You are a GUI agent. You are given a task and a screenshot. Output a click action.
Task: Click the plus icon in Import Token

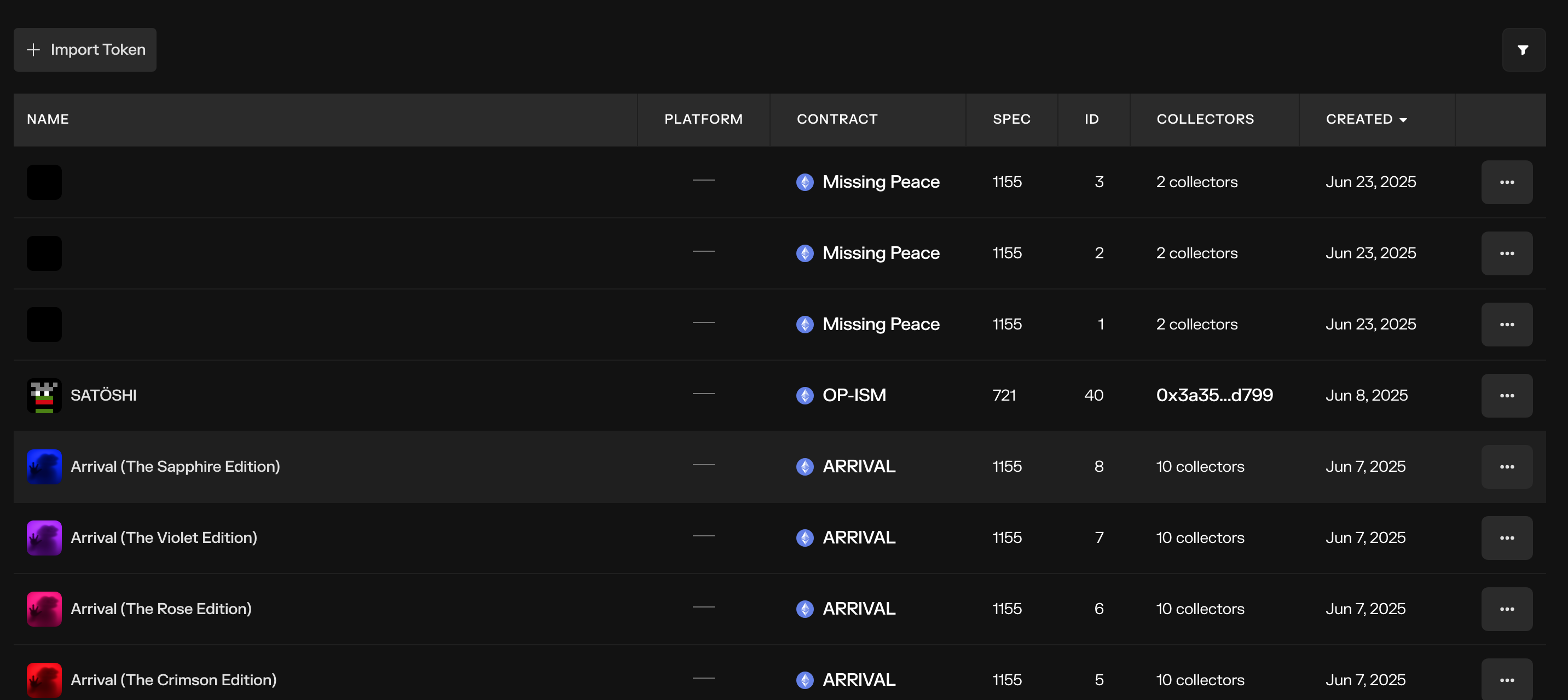pos(33,50)
